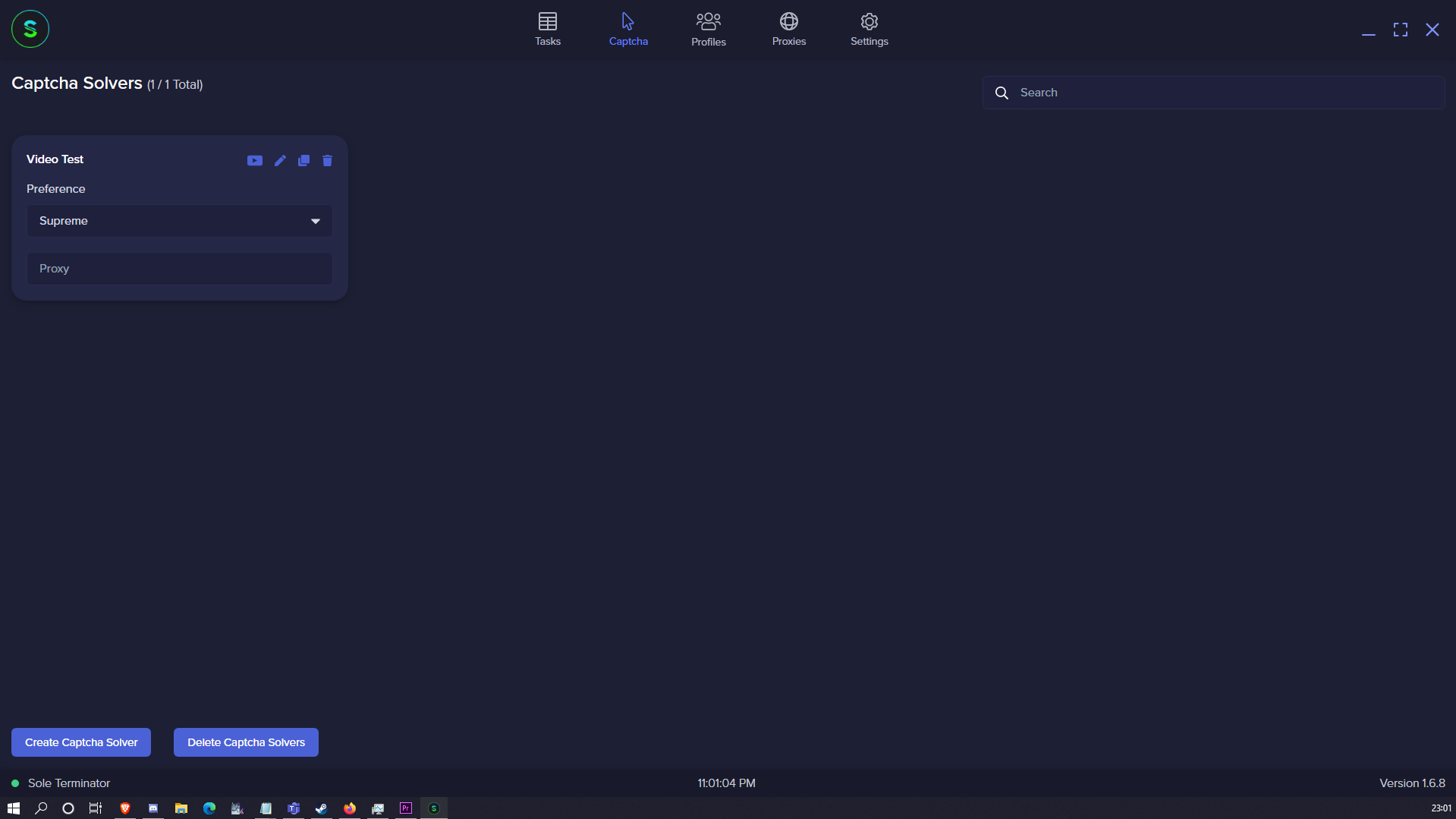Click the green S app logo
The height and width of the screenshot is (819, 1456).
(30, 29)
